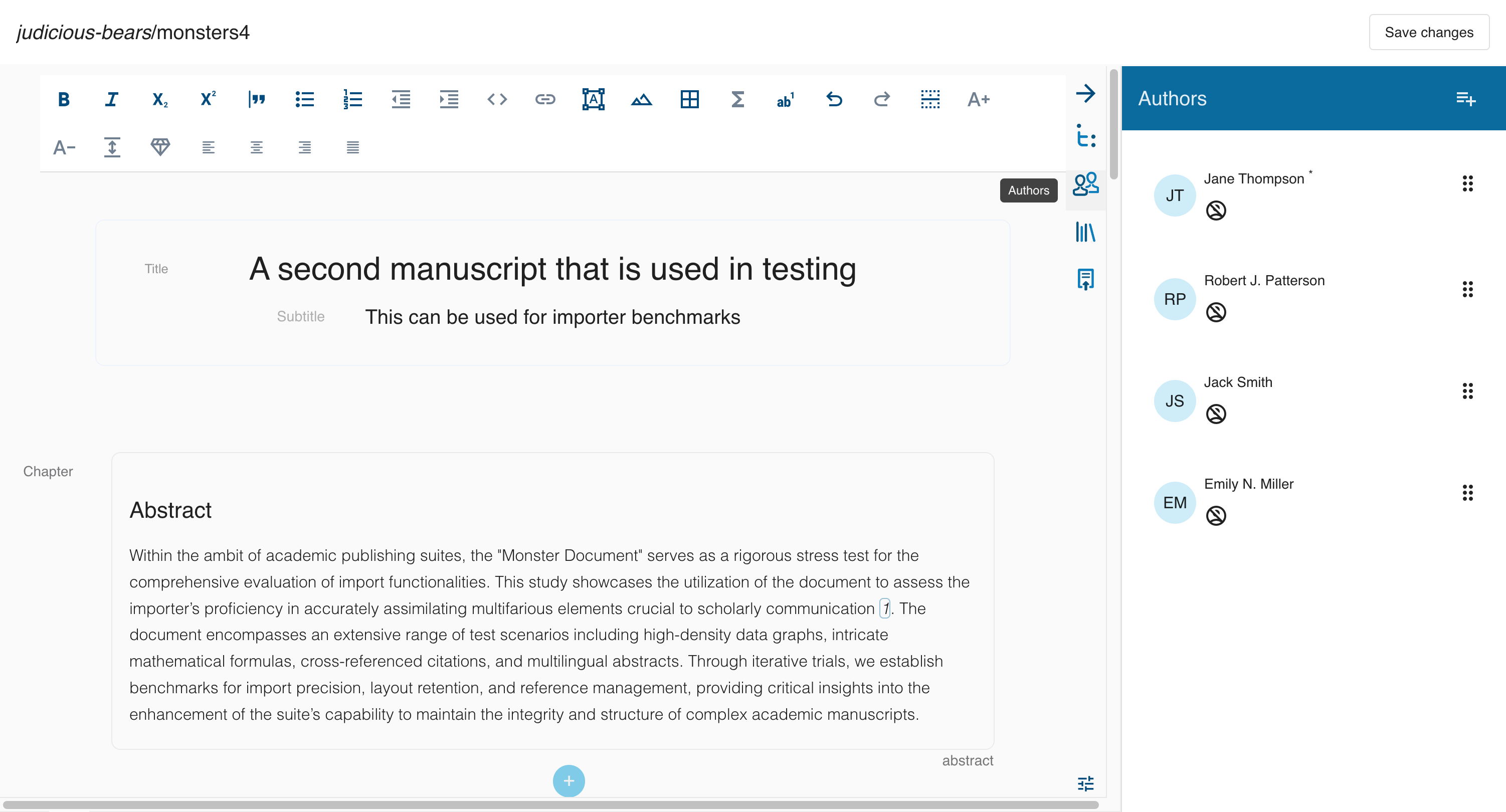
Task: Toggle bold formatting in toolbar
Action: coord(64,99)
